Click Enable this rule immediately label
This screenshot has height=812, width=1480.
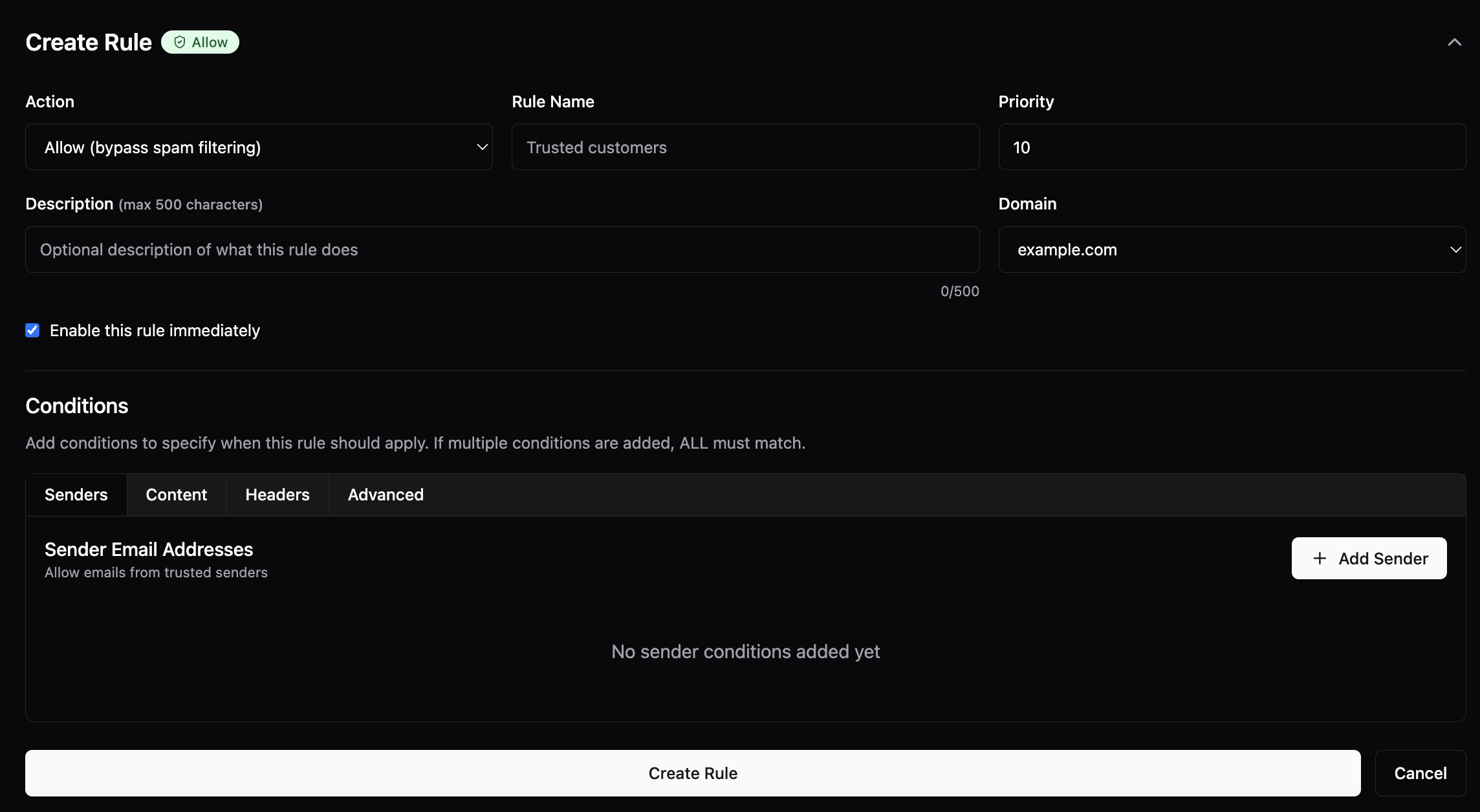[x=155, y=330]
